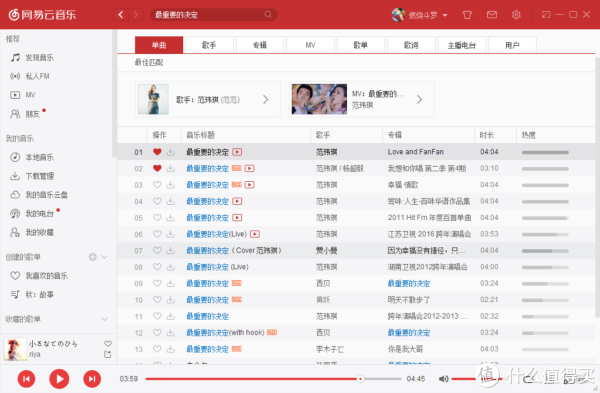Expand the 收藏的歌单 section

(x=104, y=319)
